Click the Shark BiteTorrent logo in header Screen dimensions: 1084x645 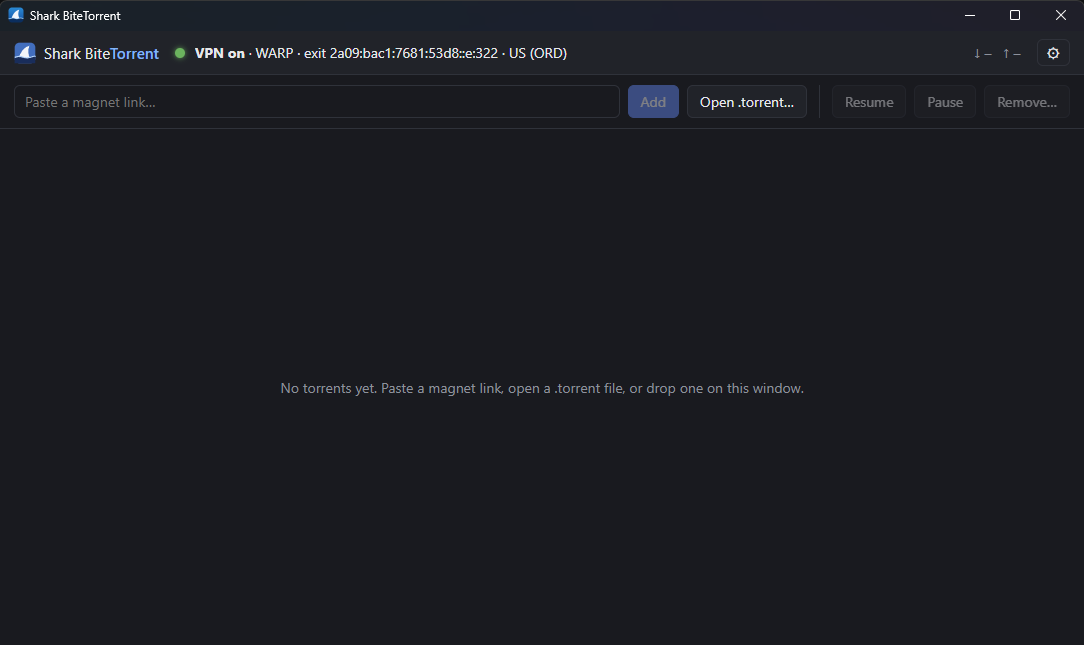point(25,53)
